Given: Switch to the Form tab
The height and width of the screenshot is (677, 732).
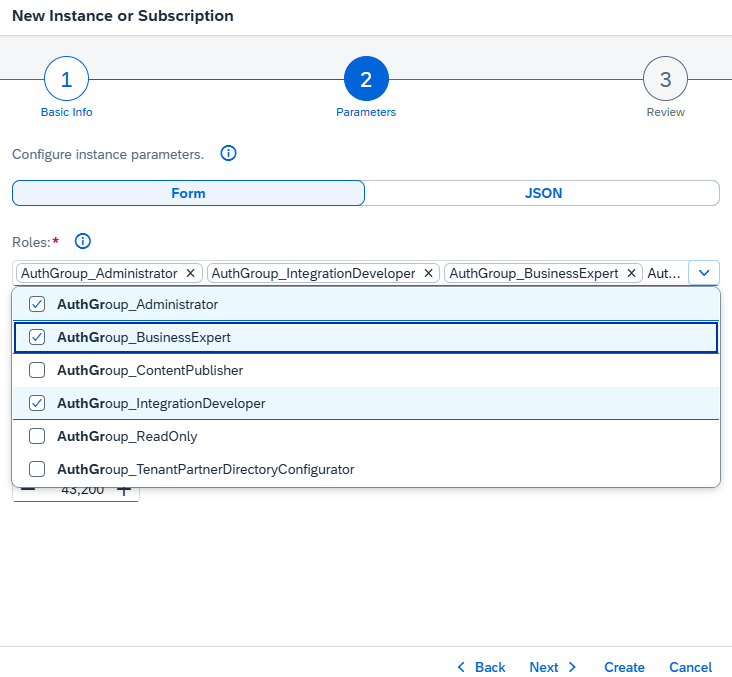Looking at the screenshot, I should coord(188,193).
